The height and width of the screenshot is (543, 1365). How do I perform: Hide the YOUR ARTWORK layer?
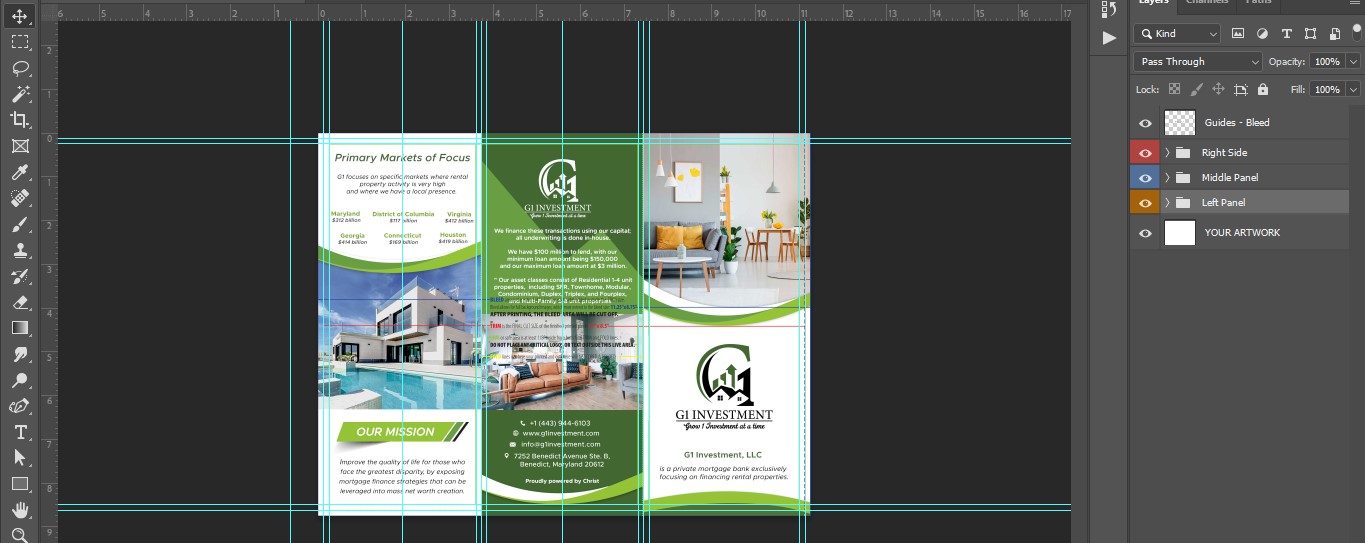[x=1146, y=233]
